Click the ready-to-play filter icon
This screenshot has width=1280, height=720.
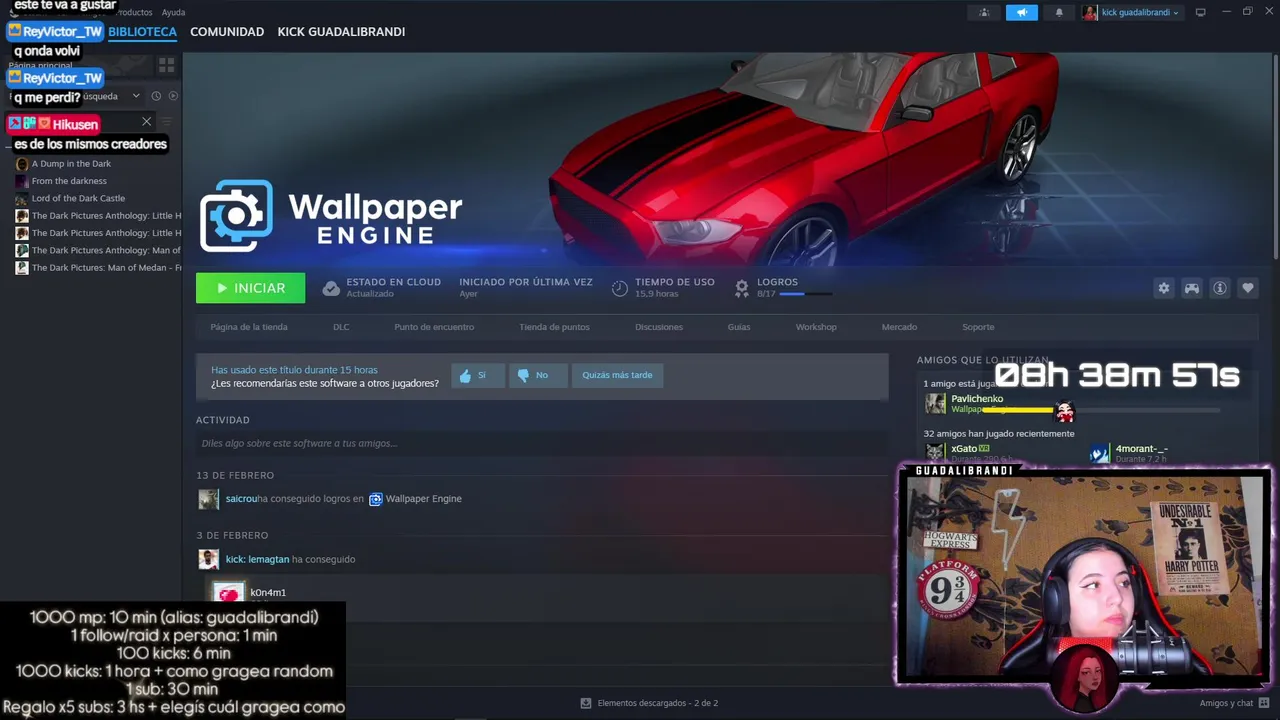coord(173,96)
